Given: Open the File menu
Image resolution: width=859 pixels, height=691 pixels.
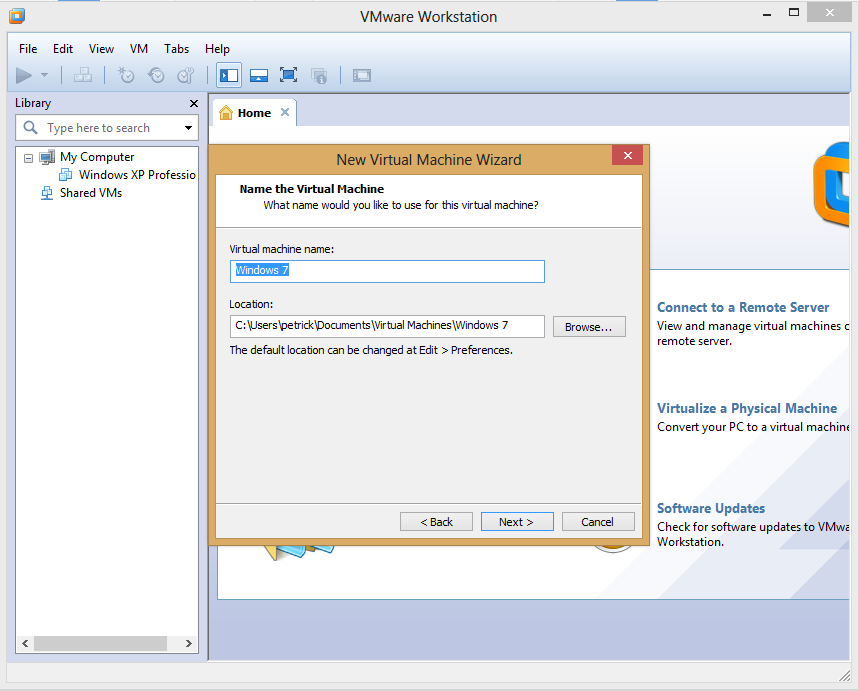Looking at the screenshot, I should click(x=28, y=49).
